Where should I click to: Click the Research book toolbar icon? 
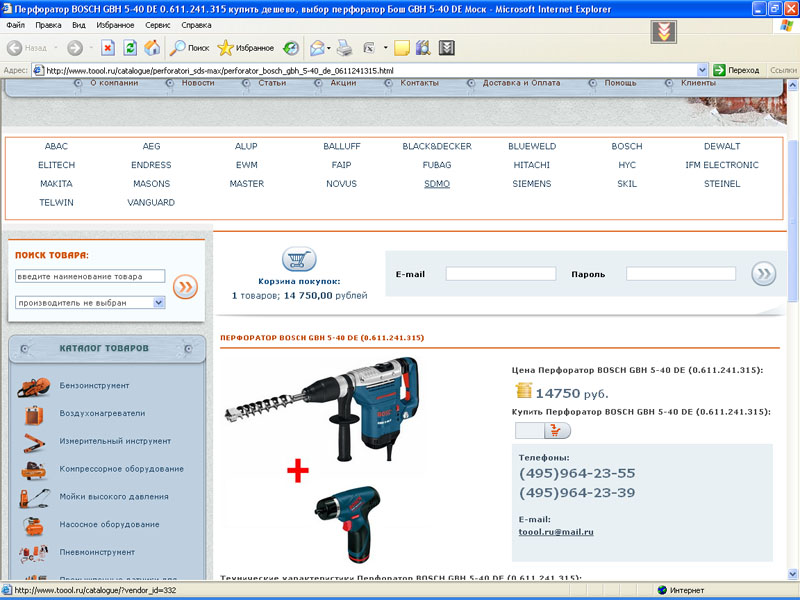pyautogui.click(x=423, y=48)
